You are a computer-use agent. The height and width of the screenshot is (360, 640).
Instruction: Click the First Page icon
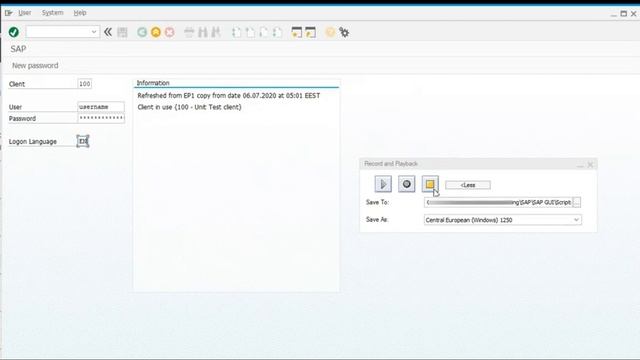coord(236,32)
